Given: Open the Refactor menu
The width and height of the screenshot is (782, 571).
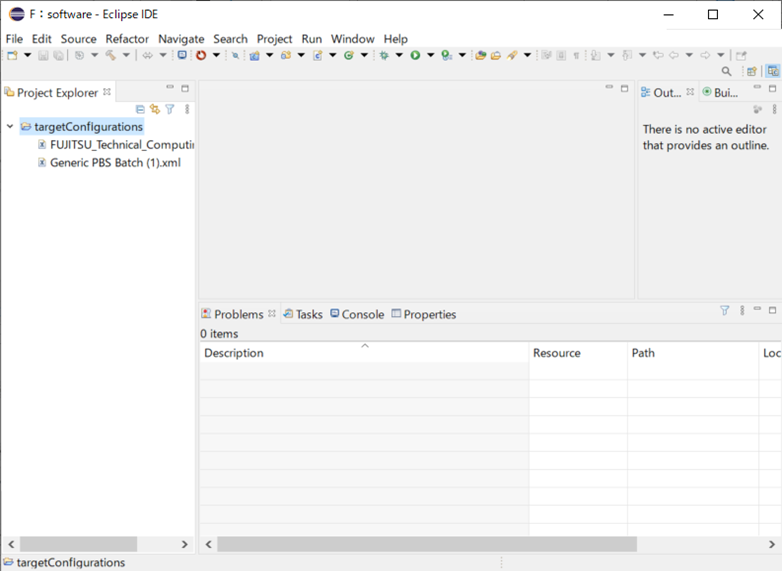Looking at the screenshot, I should 127,39.
